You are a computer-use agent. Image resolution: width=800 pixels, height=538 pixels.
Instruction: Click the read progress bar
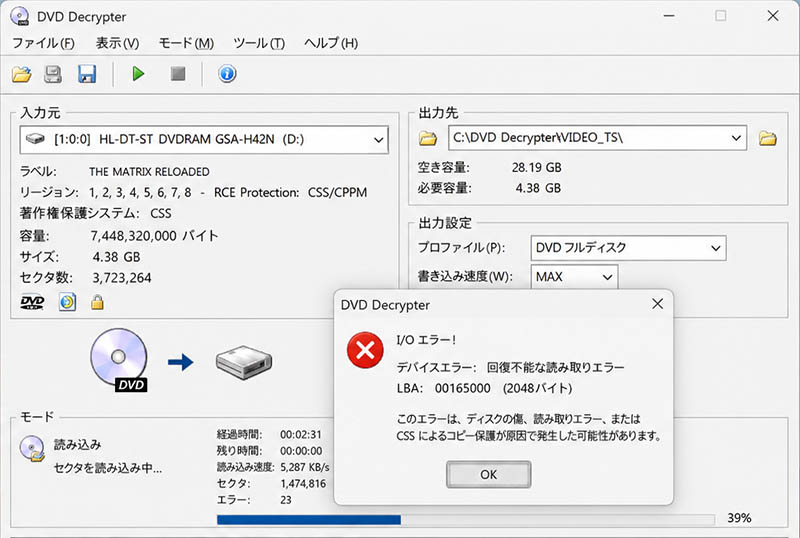(465, 520)
